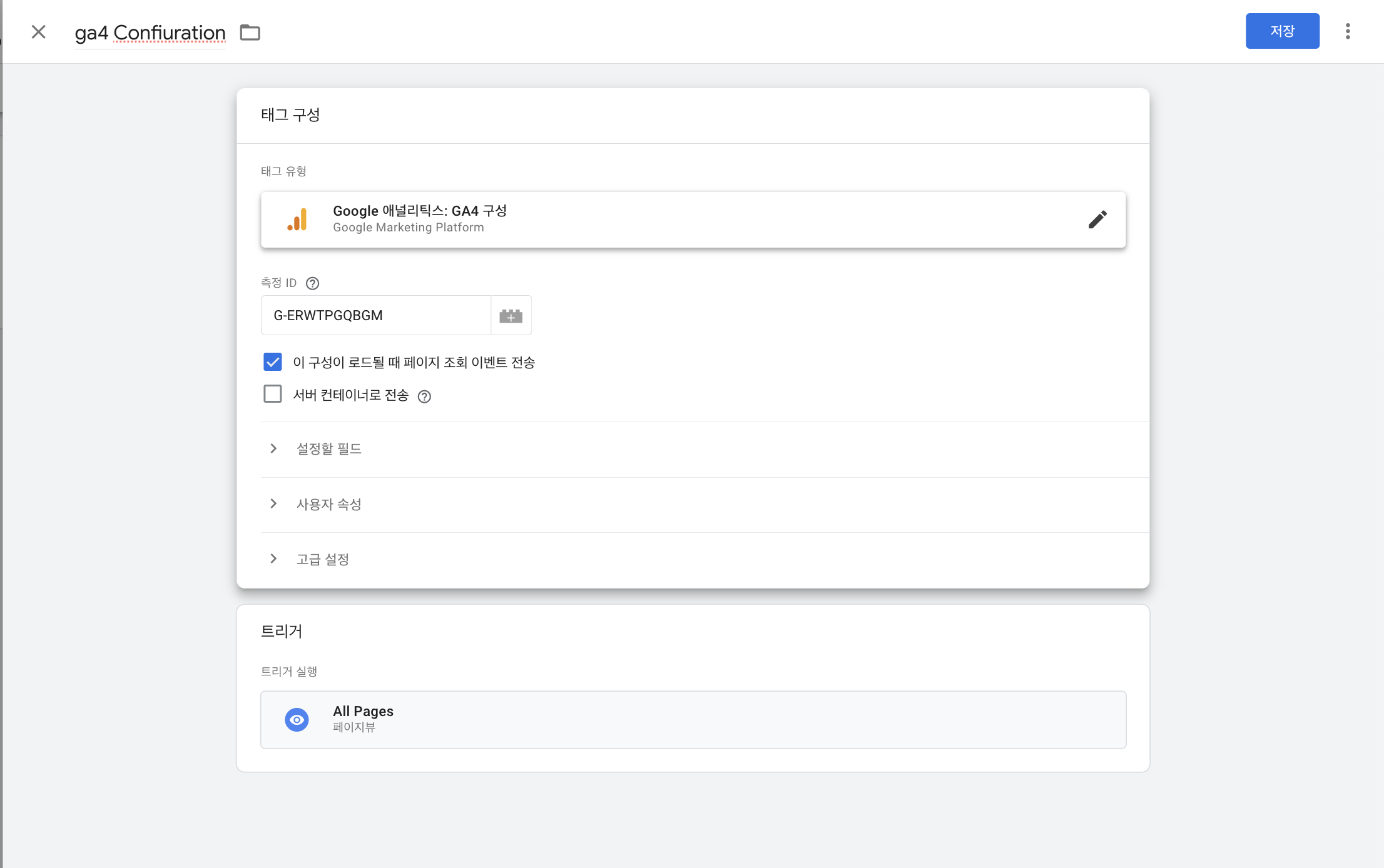
Task: Click the 트리거 실행 label
Action: click(x=289, y=672)
